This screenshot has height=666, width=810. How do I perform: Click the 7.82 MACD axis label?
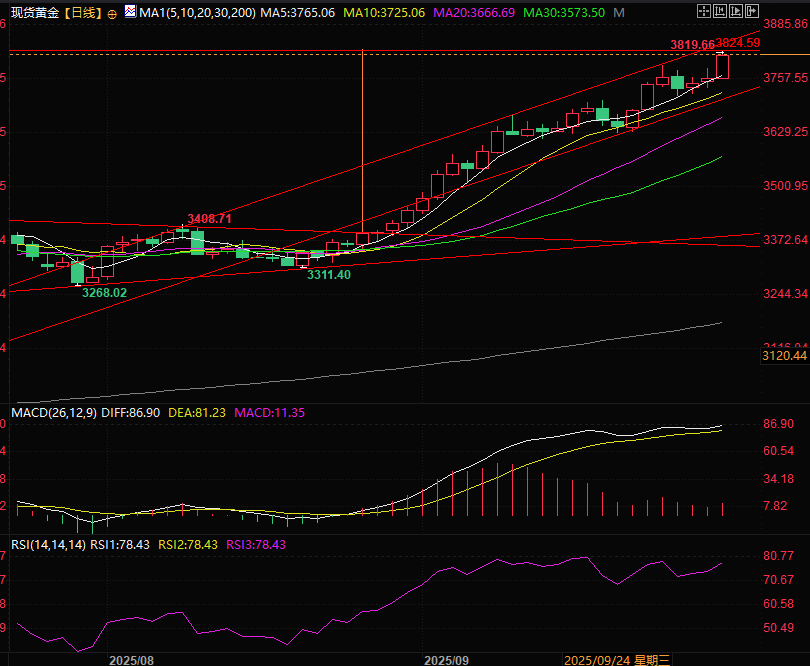(775, 506)
